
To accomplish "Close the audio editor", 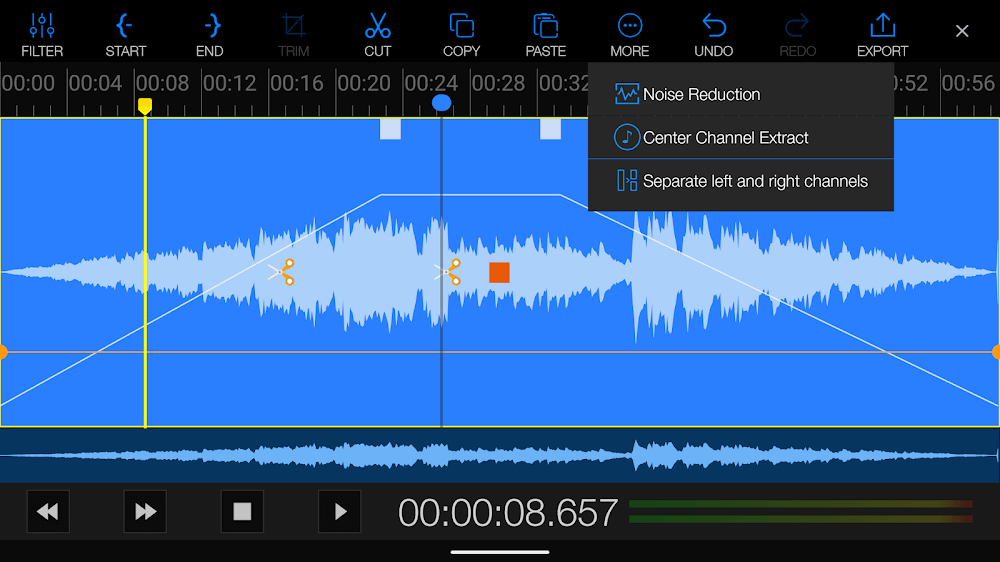I will [x=962, y=32].
